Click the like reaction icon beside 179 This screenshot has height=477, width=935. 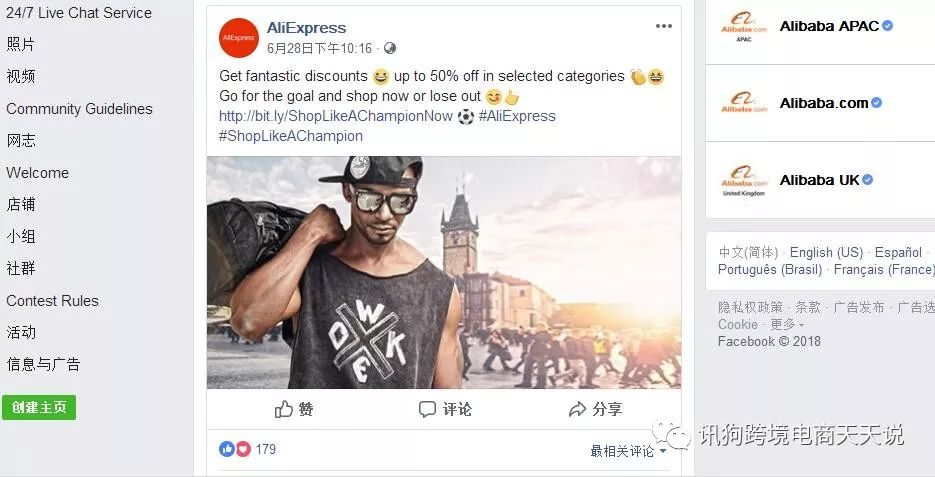(x=227, y=449)
